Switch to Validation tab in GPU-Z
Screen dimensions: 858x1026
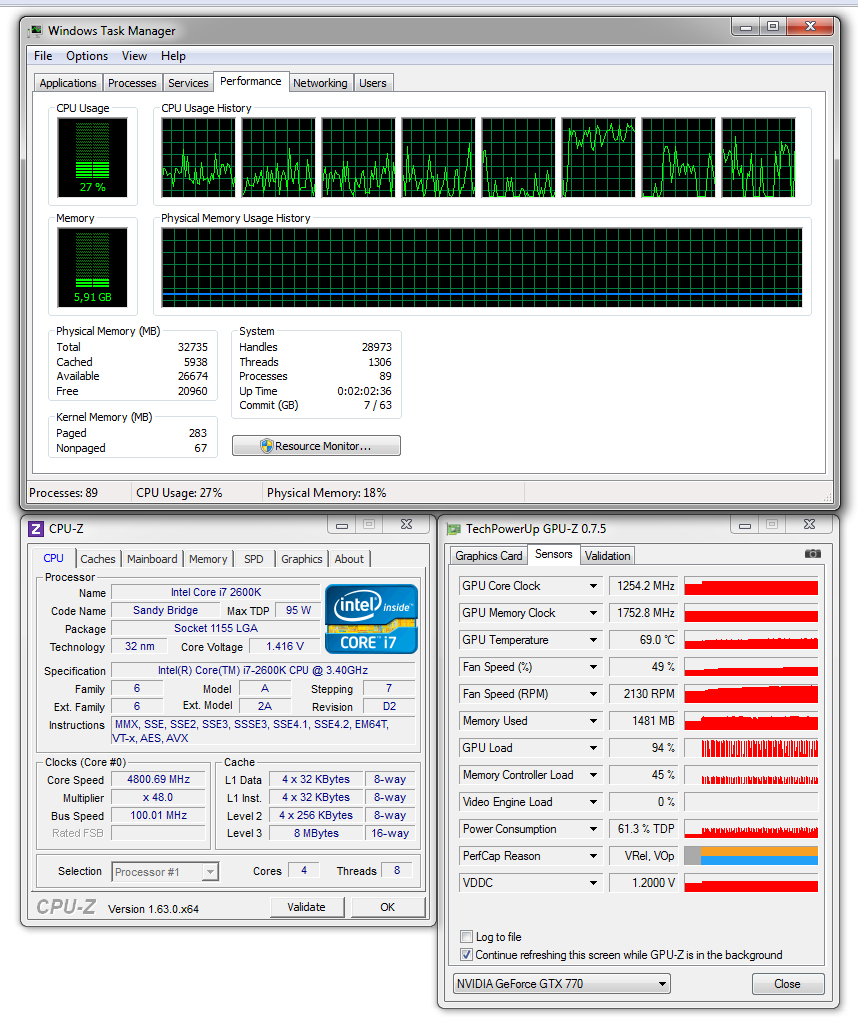pos(607,556)
